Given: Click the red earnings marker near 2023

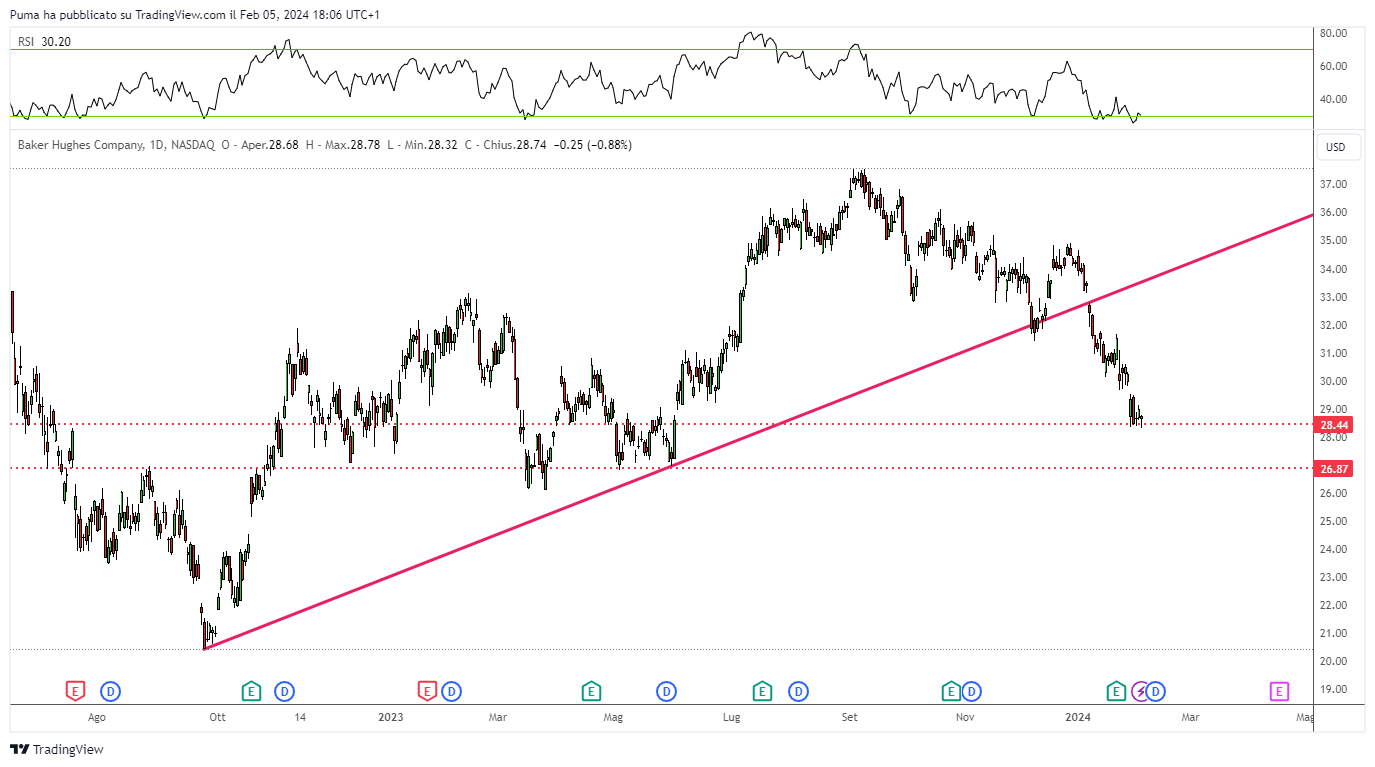Looking at the screenshot, I should 427,690.
